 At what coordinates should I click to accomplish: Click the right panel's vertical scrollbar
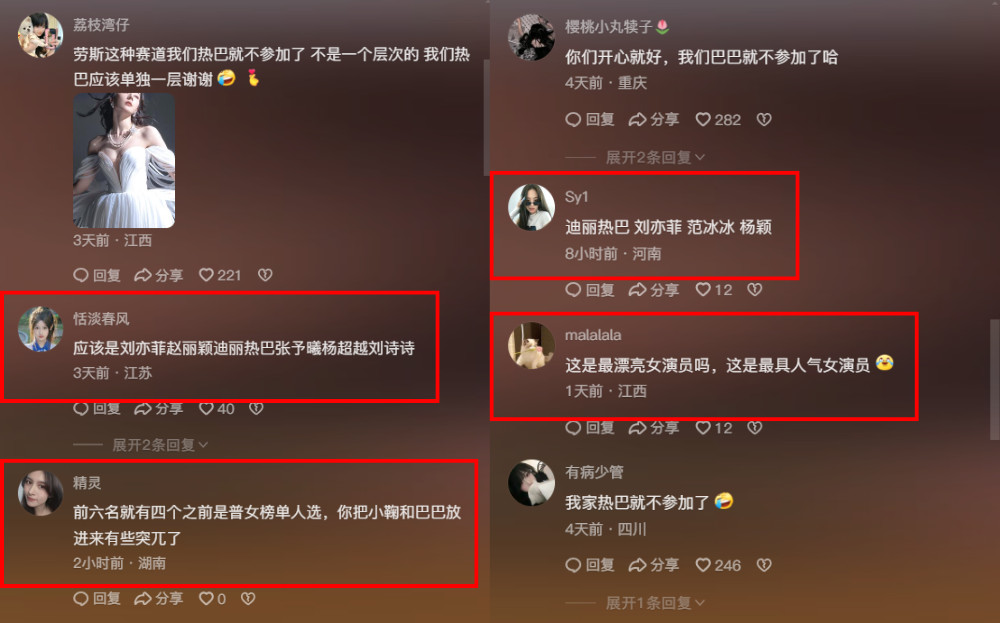click(994, 379)
